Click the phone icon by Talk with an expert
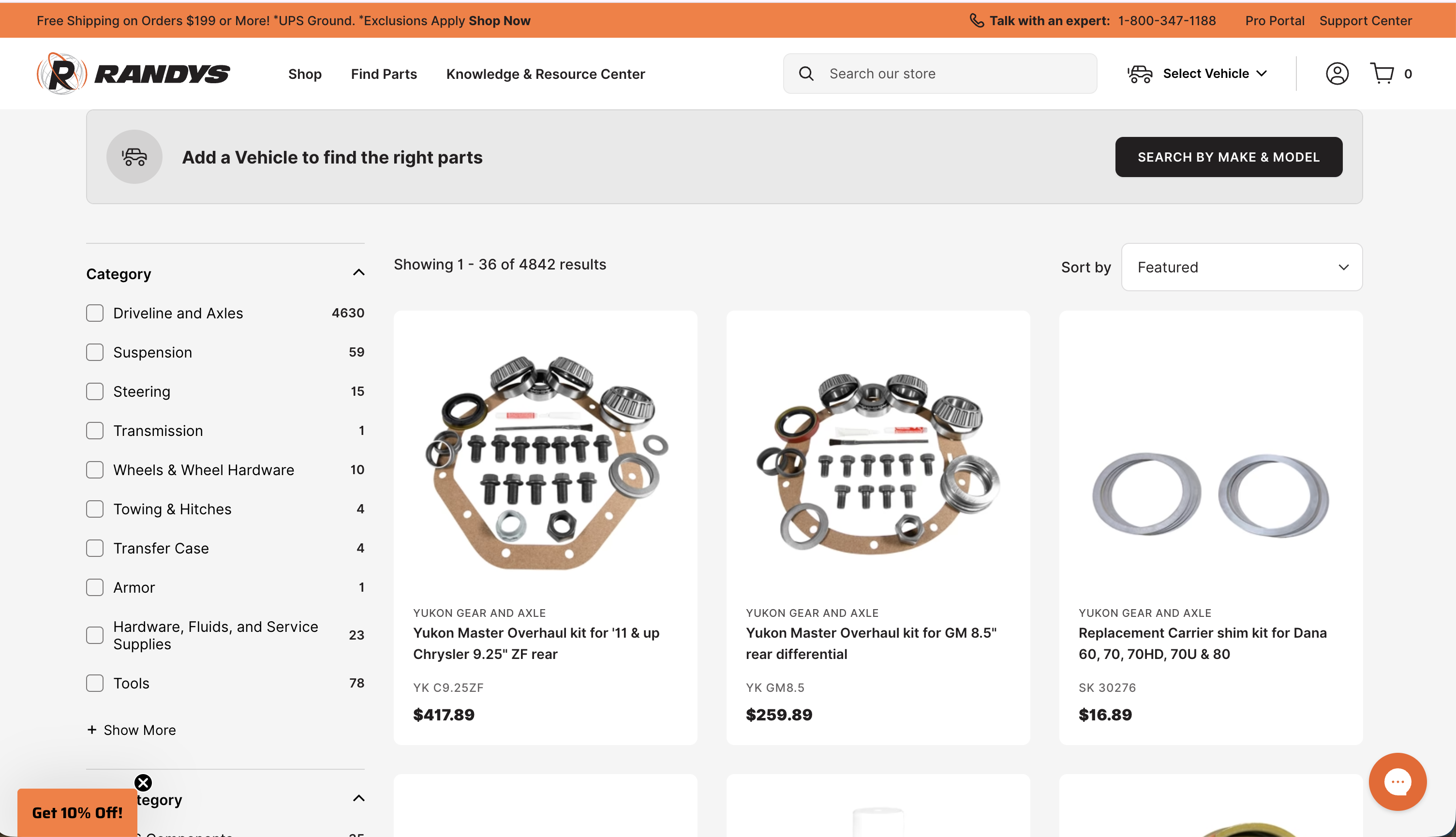 (x=976, y=21)
